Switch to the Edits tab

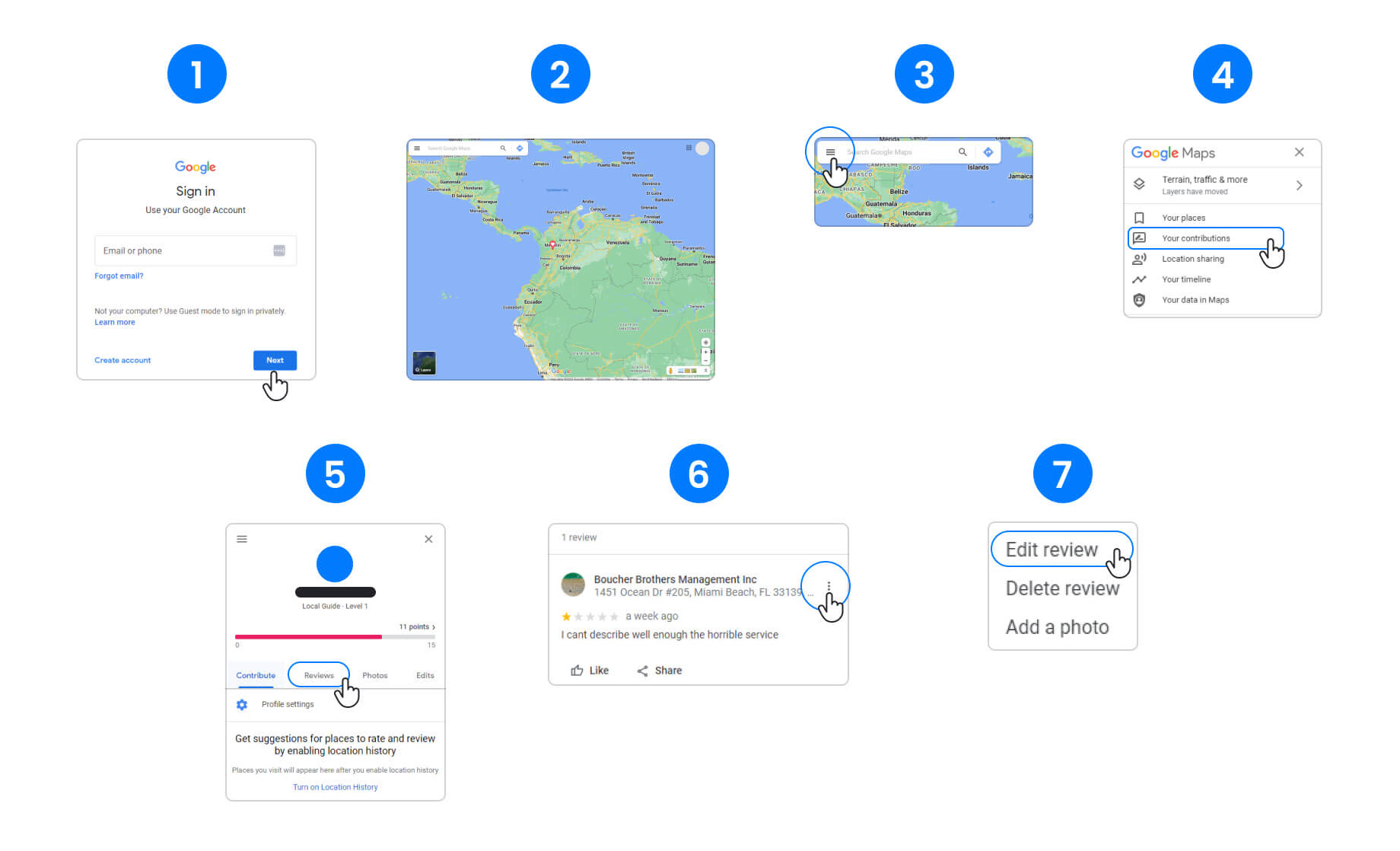coord(425,675)
